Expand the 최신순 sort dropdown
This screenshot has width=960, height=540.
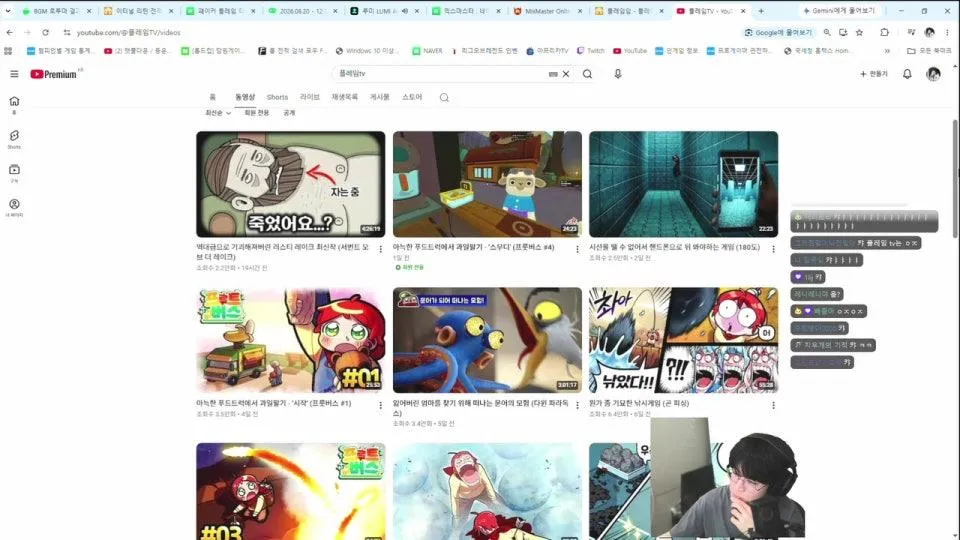coord(218,113)
